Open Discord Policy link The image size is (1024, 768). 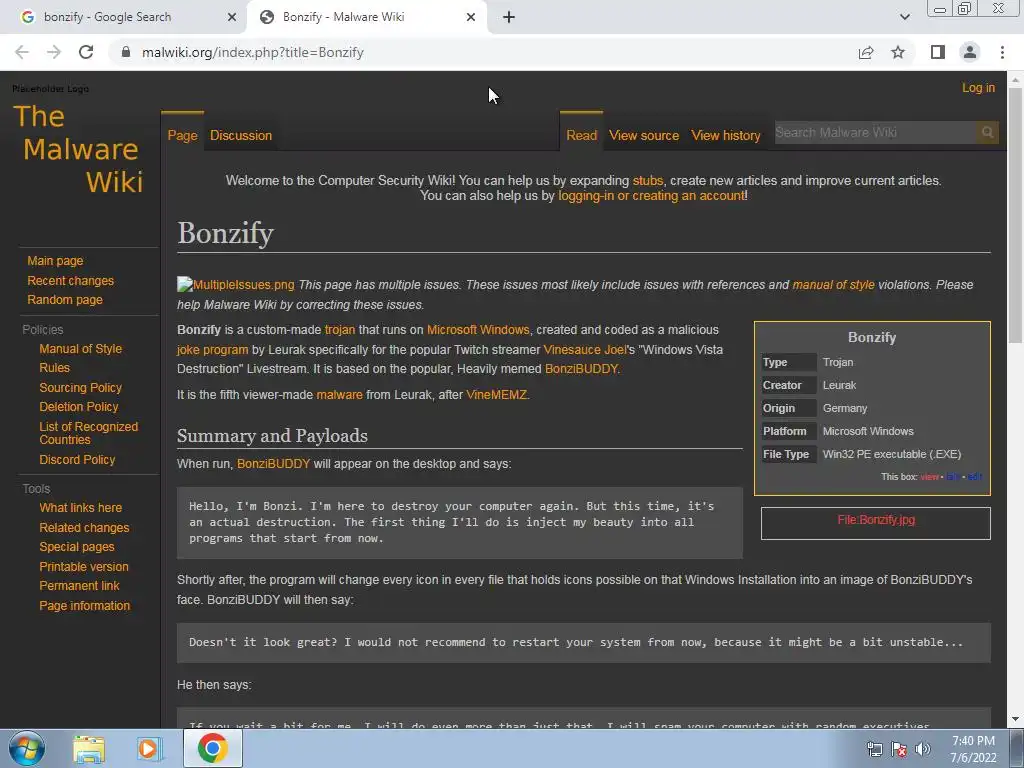click(x=77, y=460)
